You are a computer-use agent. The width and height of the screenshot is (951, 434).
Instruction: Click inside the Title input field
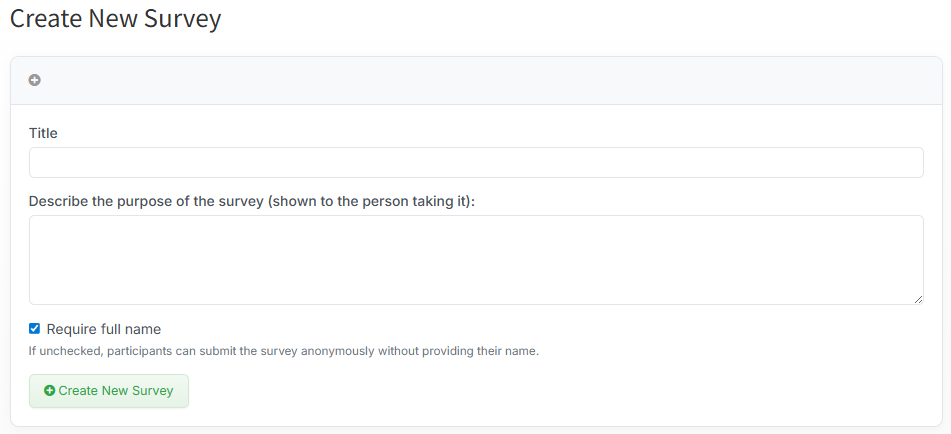pos(476,163)
